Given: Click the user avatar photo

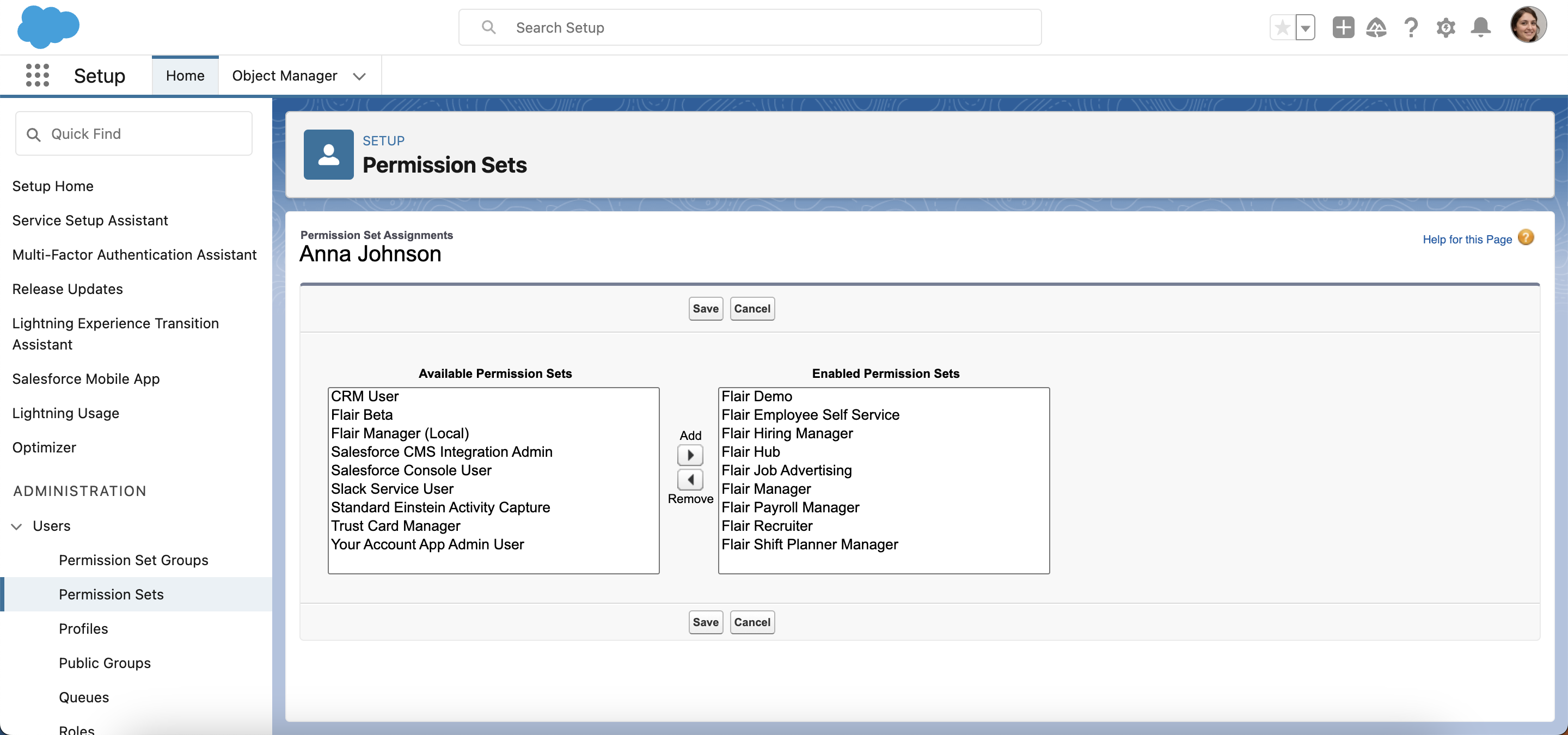Looking at the screenshot, I should tap(1529, 24).
